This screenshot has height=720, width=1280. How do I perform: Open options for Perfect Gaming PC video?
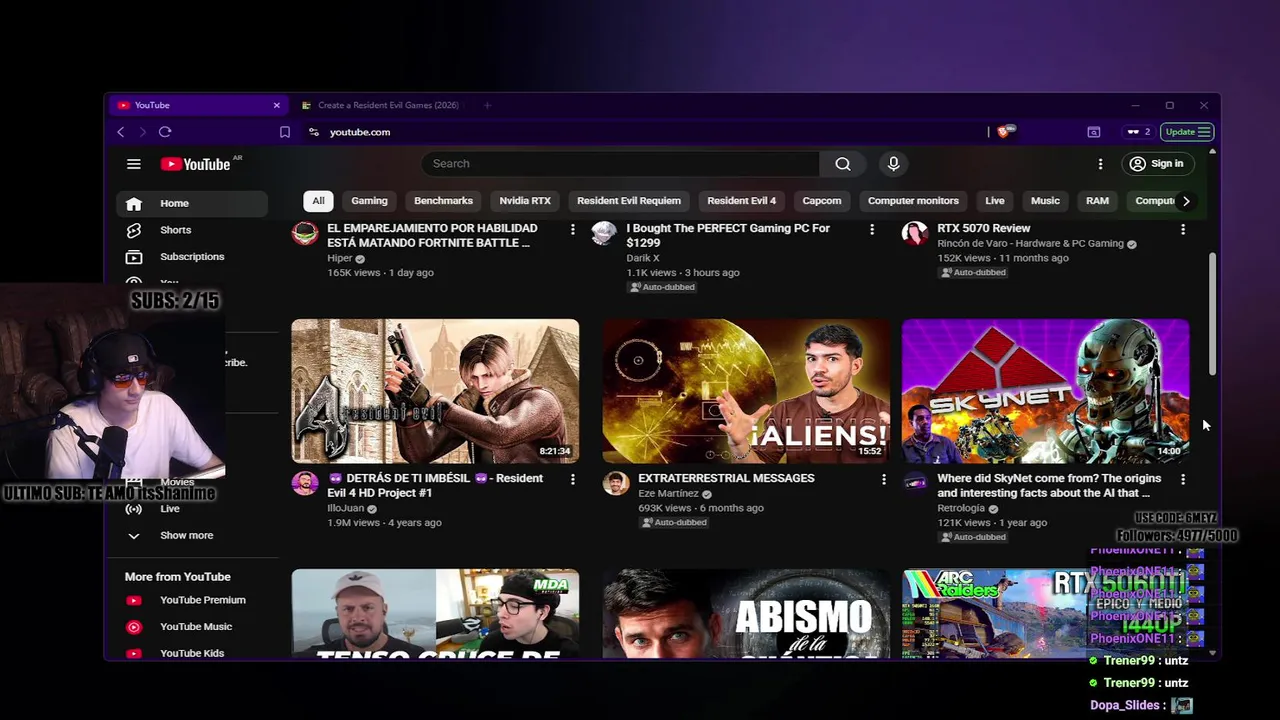pyautogui.click(x=872, y=230)
